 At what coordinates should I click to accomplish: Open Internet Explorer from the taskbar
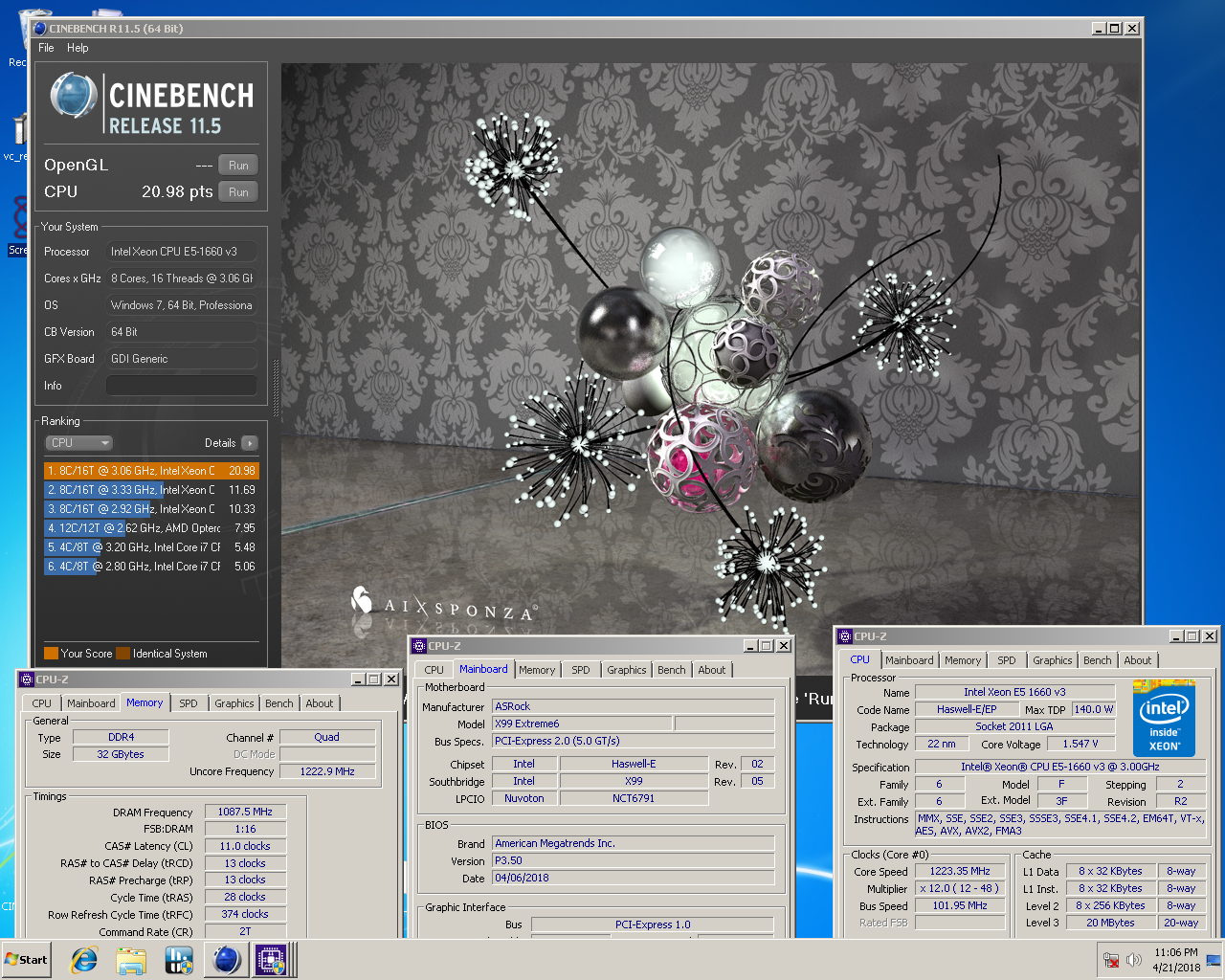coord(84,960)
